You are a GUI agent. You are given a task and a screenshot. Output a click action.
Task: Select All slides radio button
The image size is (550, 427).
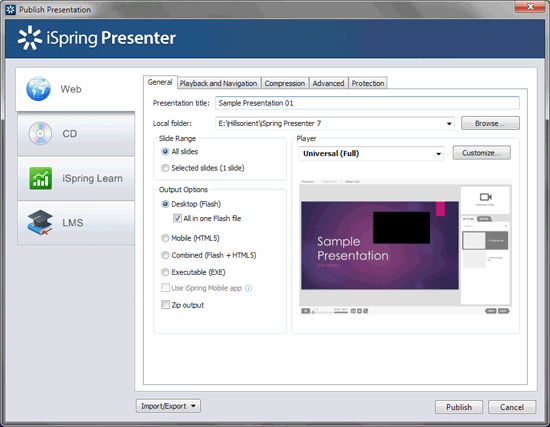165,152
